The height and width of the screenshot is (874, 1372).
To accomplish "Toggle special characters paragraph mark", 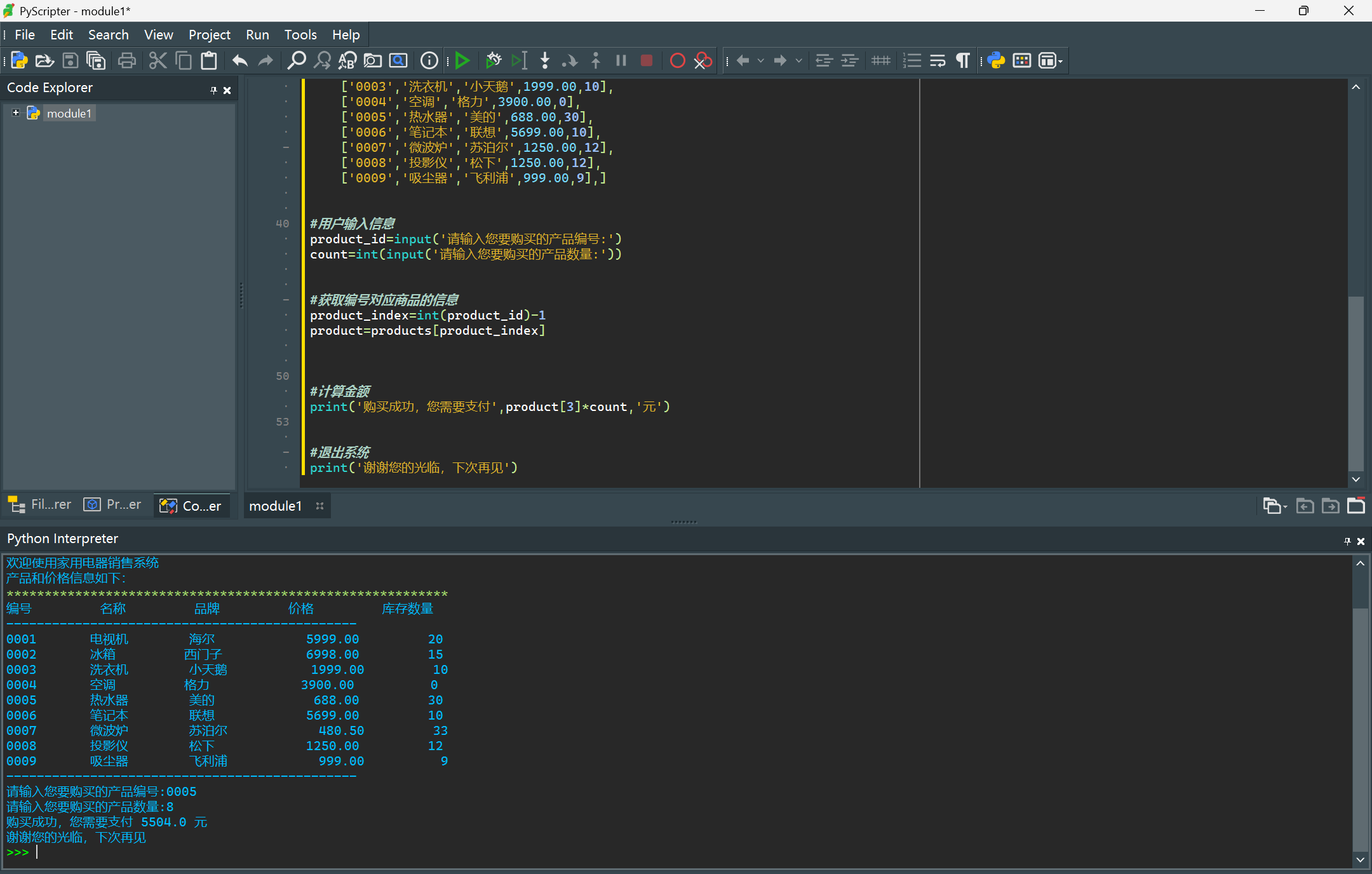I will 963,60.
